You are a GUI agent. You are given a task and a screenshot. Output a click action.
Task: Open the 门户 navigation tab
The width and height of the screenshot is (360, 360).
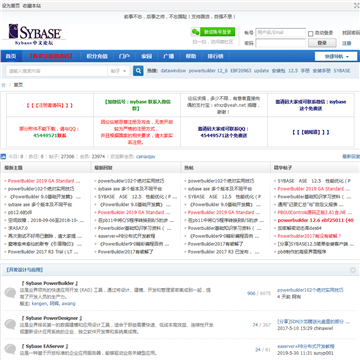pos(124,56)
